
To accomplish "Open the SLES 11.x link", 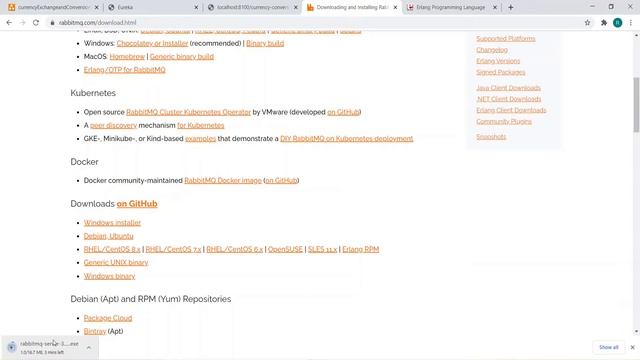I will click(322, 249).
